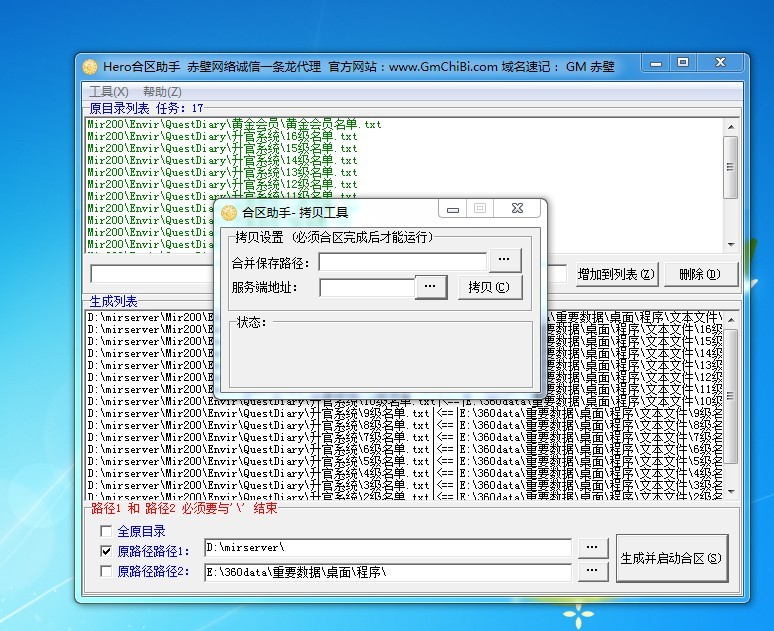
Task: Click browse button for 原路径路径1
Action: pos(593,547)
